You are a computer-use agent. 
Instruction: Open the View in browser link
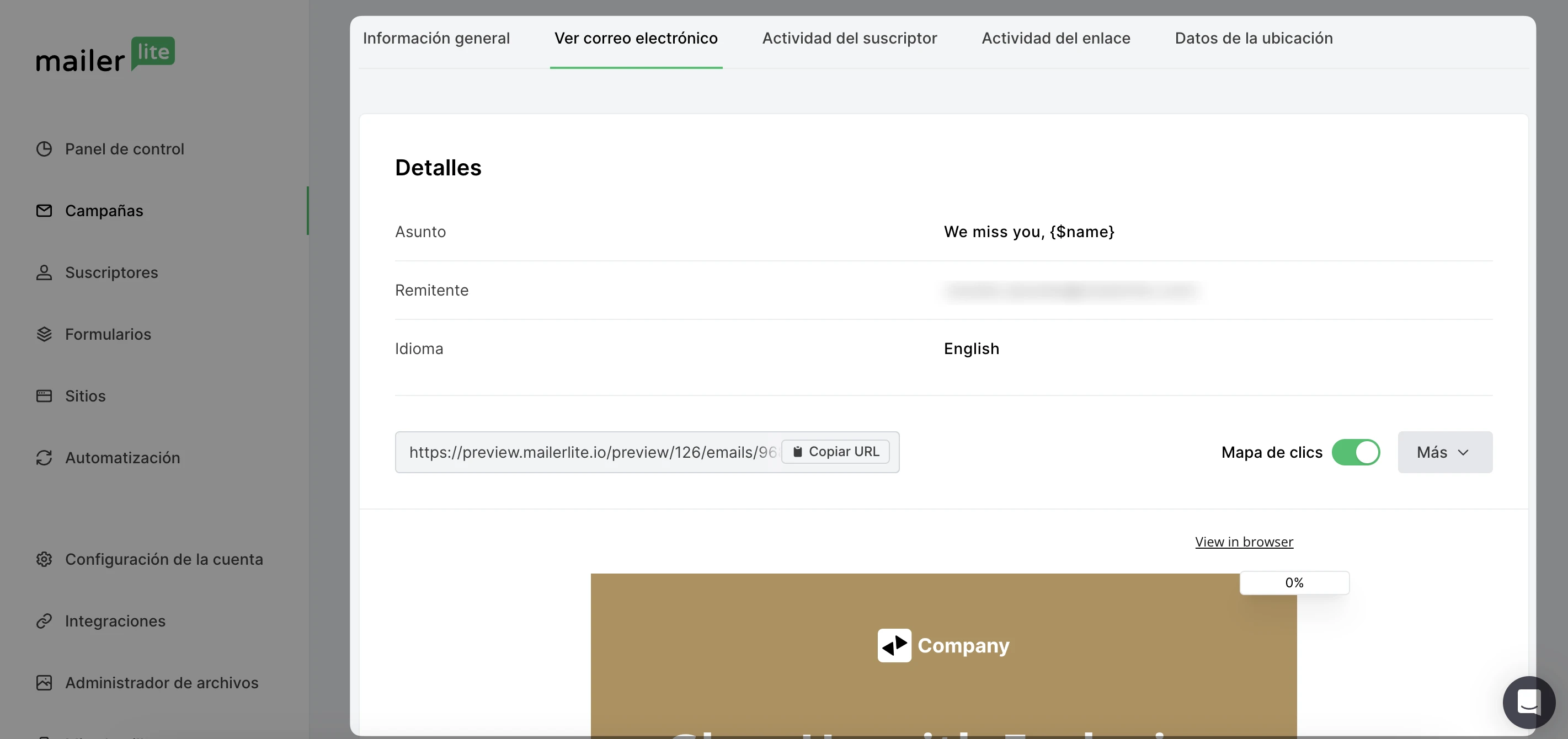coord(1244,542)
